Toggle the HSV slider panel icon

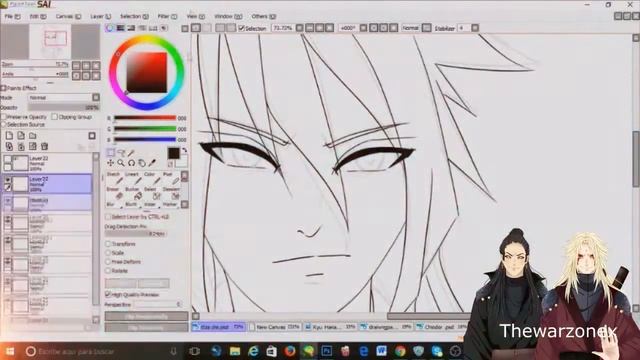point(131,28)
